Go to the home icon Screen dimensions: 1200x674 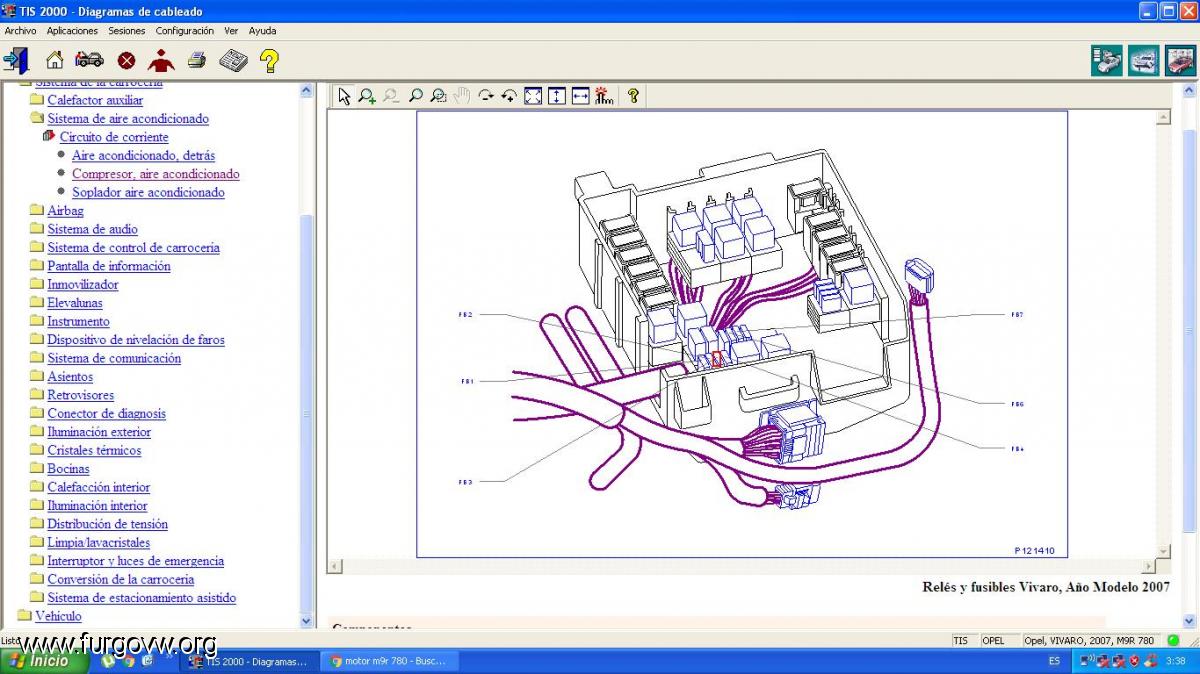[x=55, y=60]
